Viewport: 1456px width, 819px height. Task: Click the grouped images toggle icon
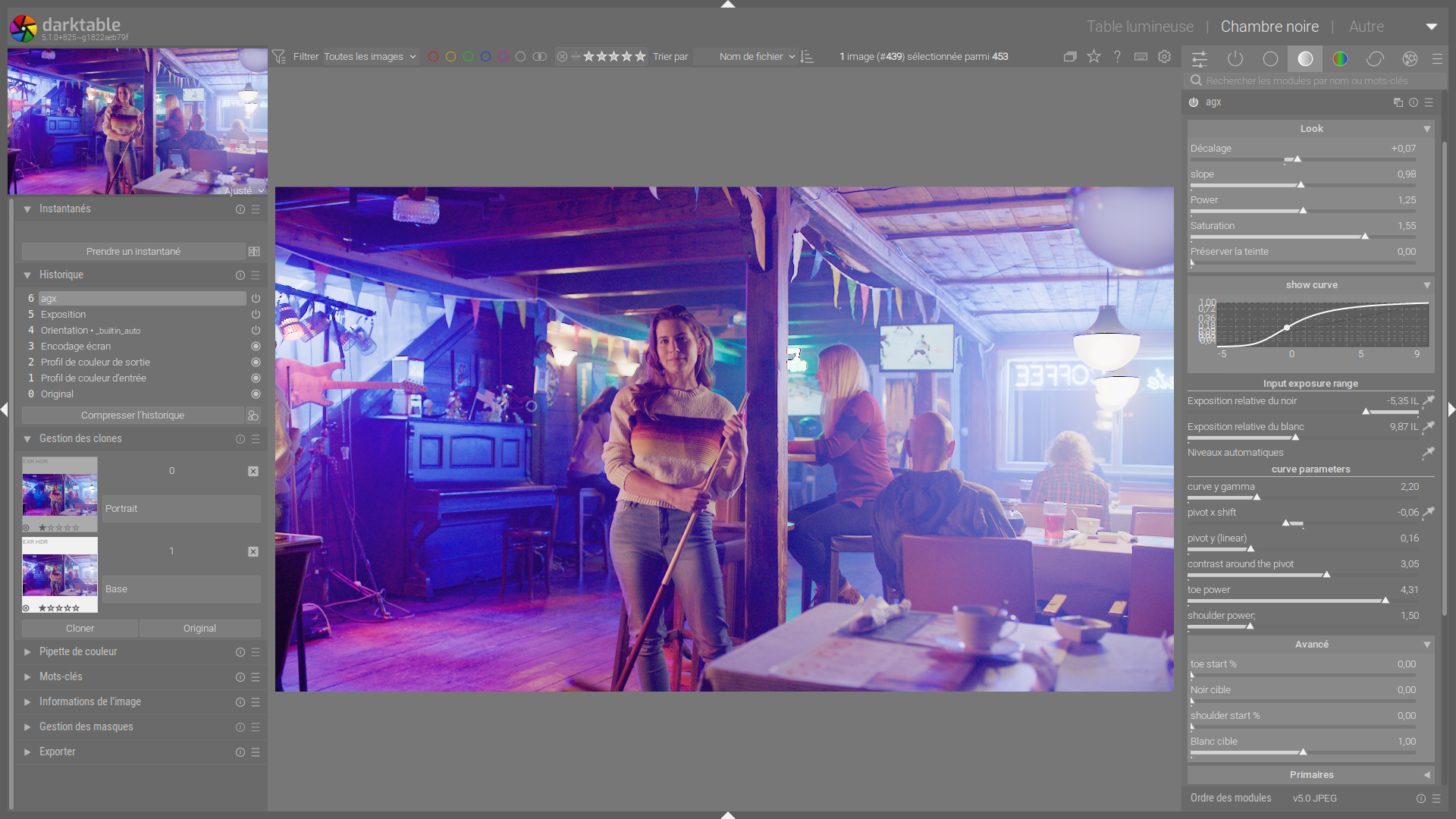click(x=1070, y=56)
